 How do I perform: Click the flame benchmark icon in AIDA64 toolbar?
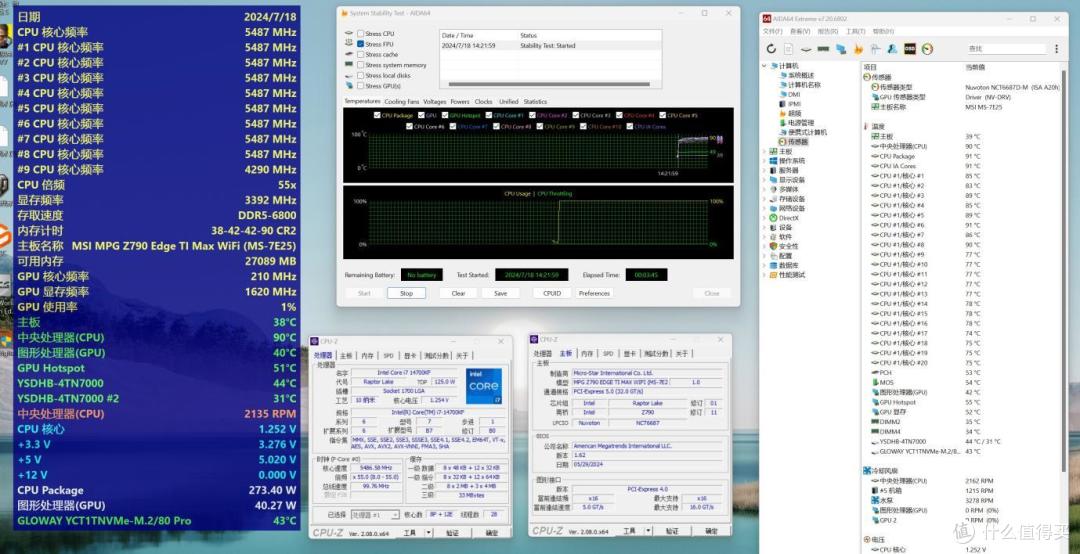pos(858,49)
